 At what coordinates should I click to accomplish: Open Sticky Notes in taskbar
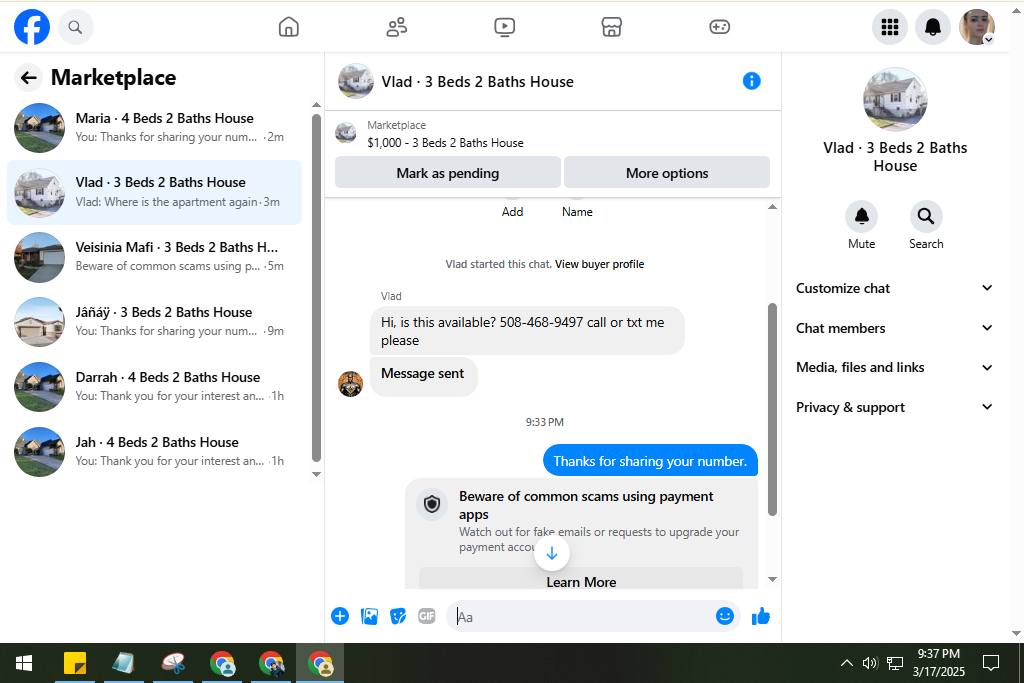(x=74, y=663)
